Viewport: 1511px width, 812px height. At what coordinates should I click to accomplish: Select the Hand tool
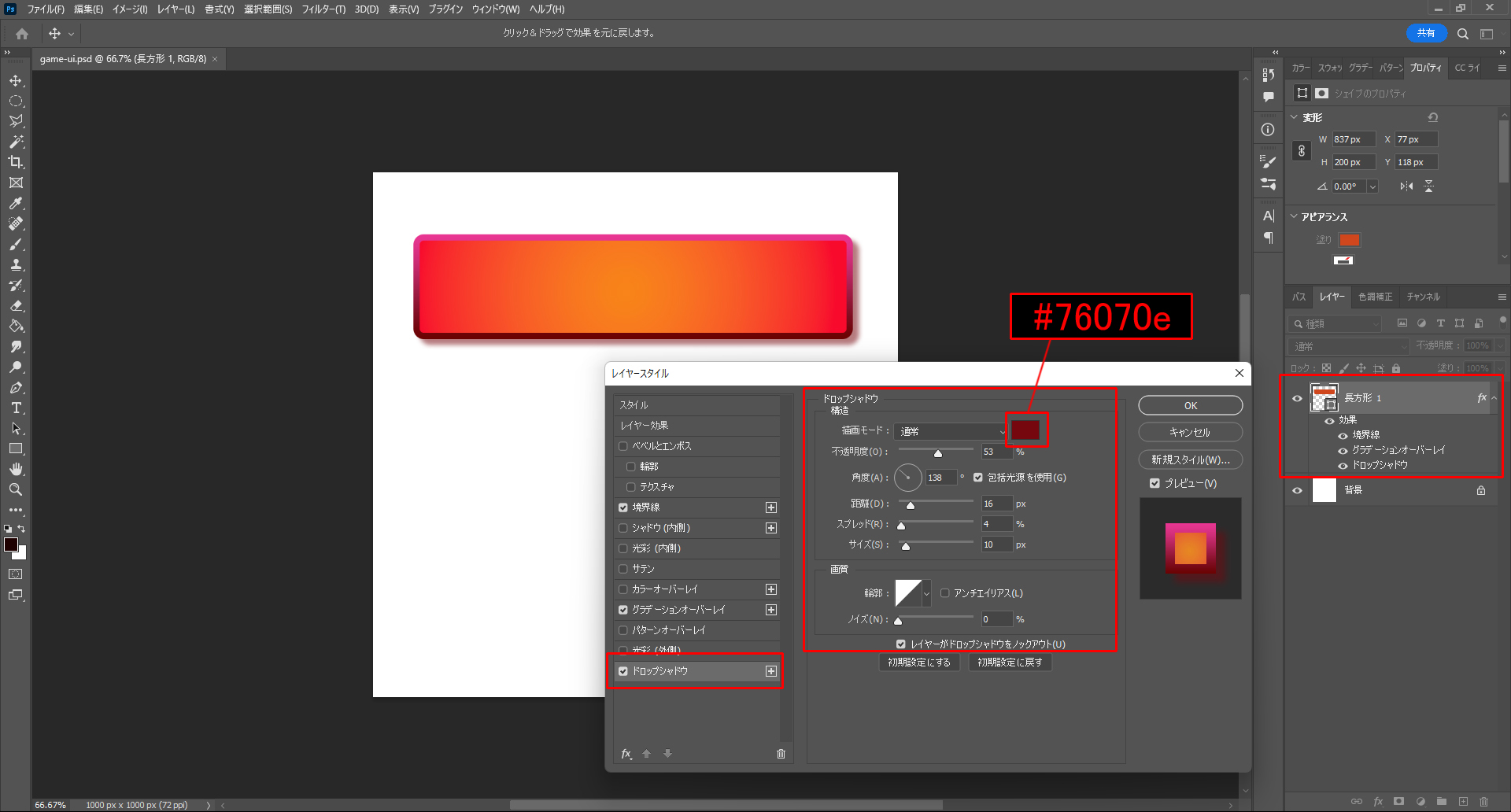pos(16,469)
